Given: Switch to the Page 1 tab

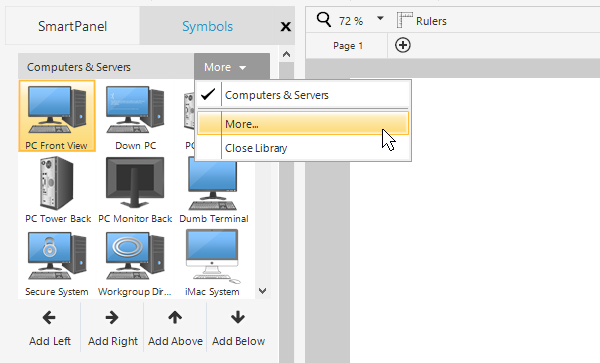Looking at the screenshot, I should coord(347,46).
